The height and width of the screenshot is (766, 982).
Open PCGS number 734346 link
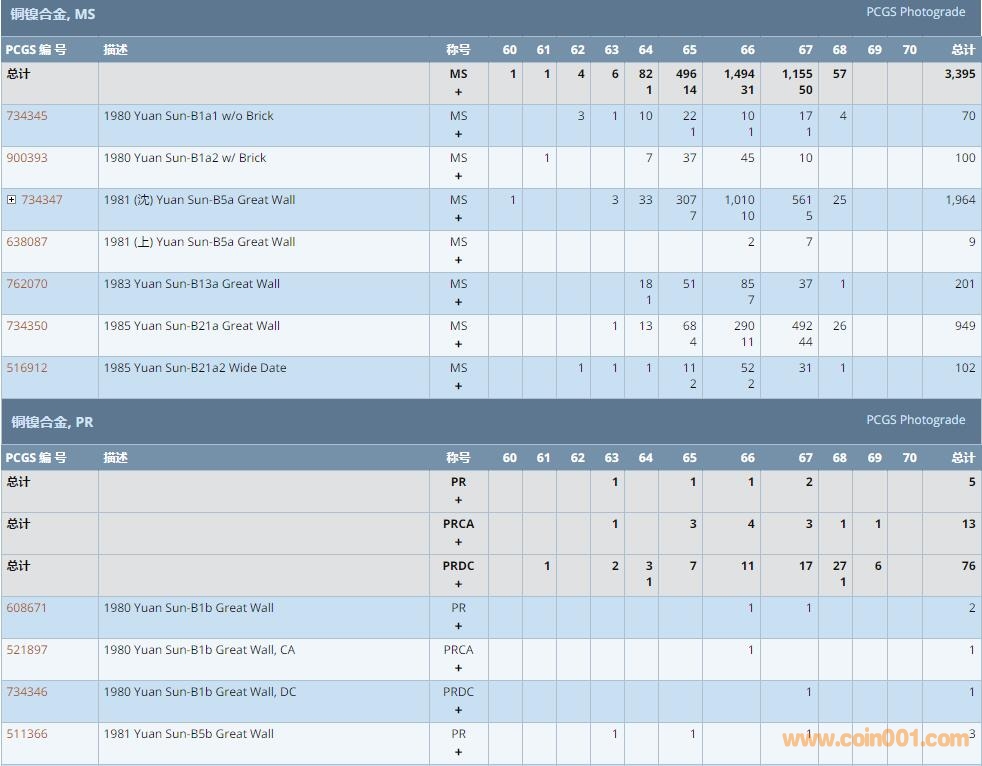tap(27, 692)
